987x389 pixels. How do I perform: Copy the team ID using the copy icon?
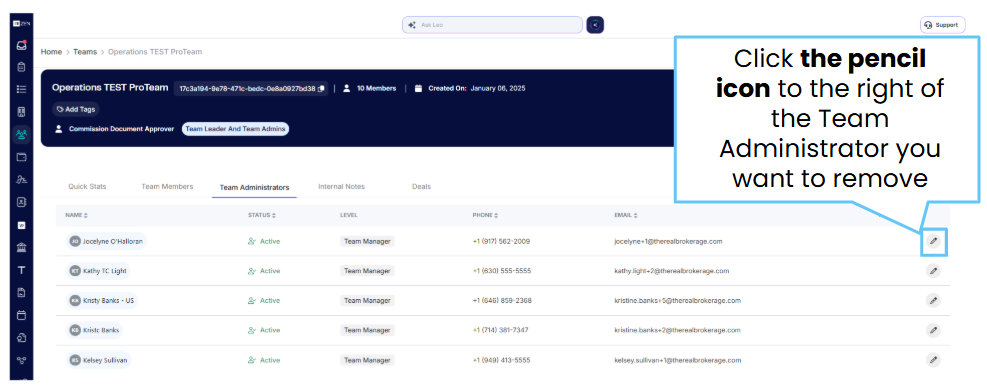click(x=321, y=89)
